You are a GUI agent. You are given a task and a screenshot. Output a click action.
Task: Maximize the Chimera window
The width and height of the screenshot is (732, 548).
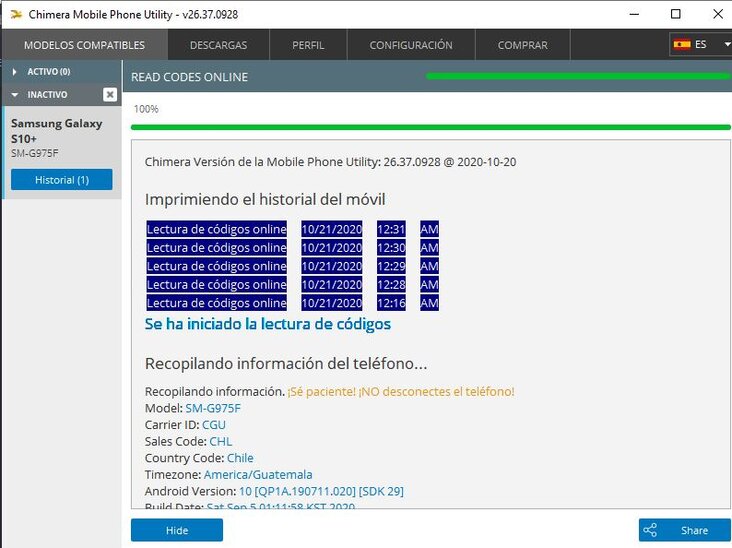(676, 14)
